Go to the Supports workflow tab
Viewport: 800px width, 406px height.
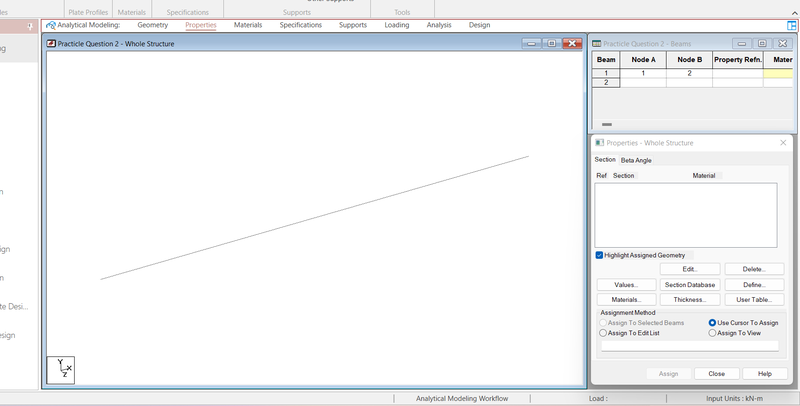[353, 25]
